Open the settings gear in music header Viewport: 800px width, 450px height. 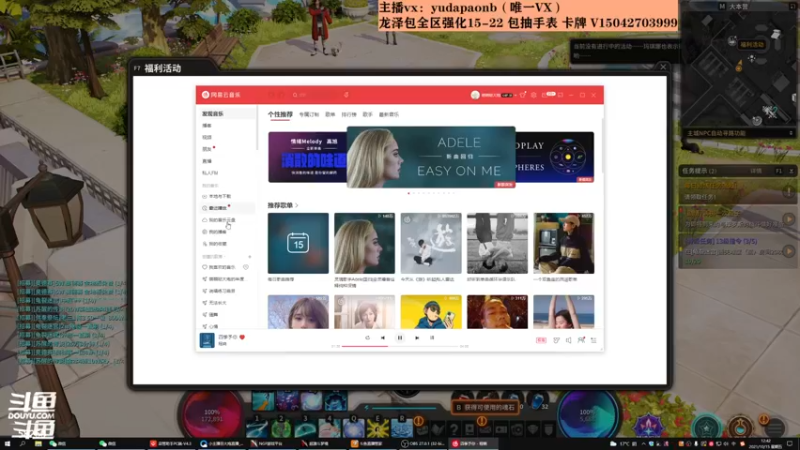point(534,95)
